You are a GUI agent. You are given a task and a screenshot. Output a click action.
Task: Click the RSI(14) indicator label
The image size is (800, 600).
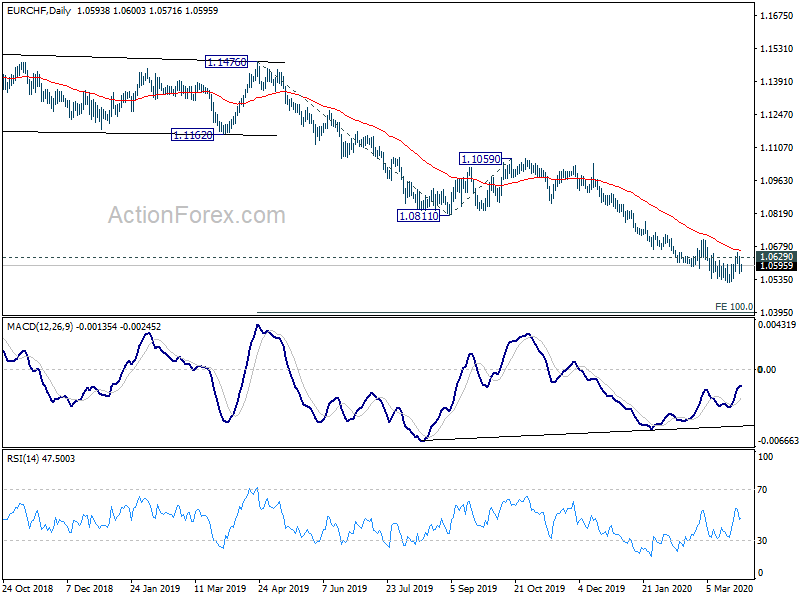tap(23, 459)
